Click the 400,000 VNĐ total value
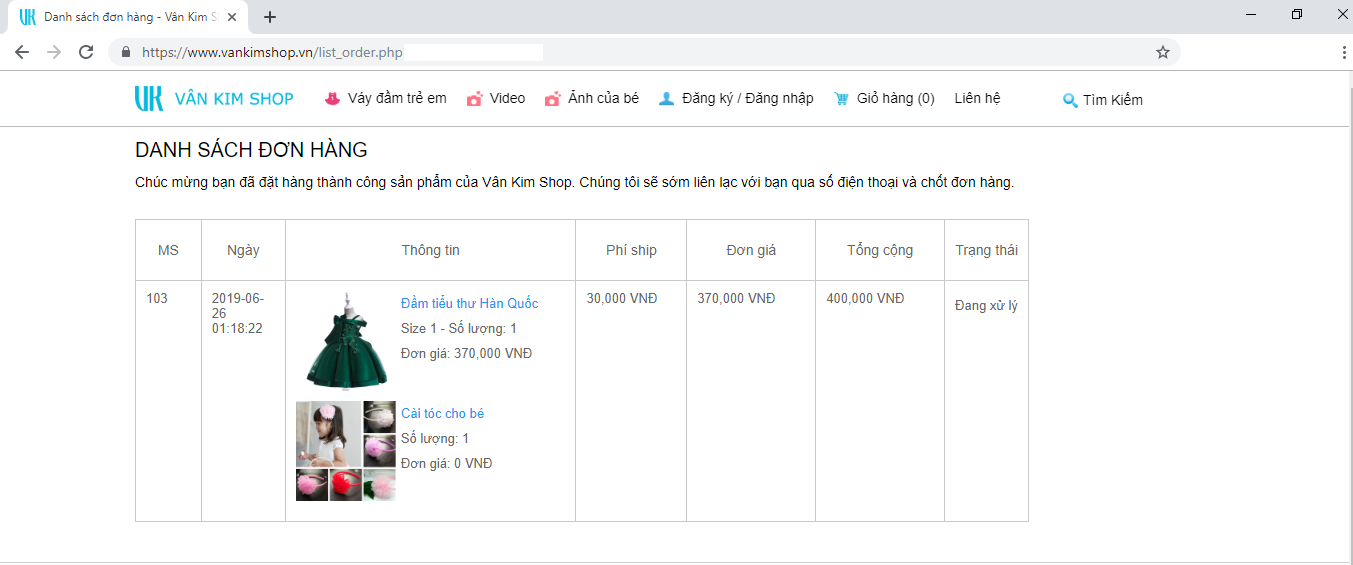 pyautogui.click(x=865, y=298)
